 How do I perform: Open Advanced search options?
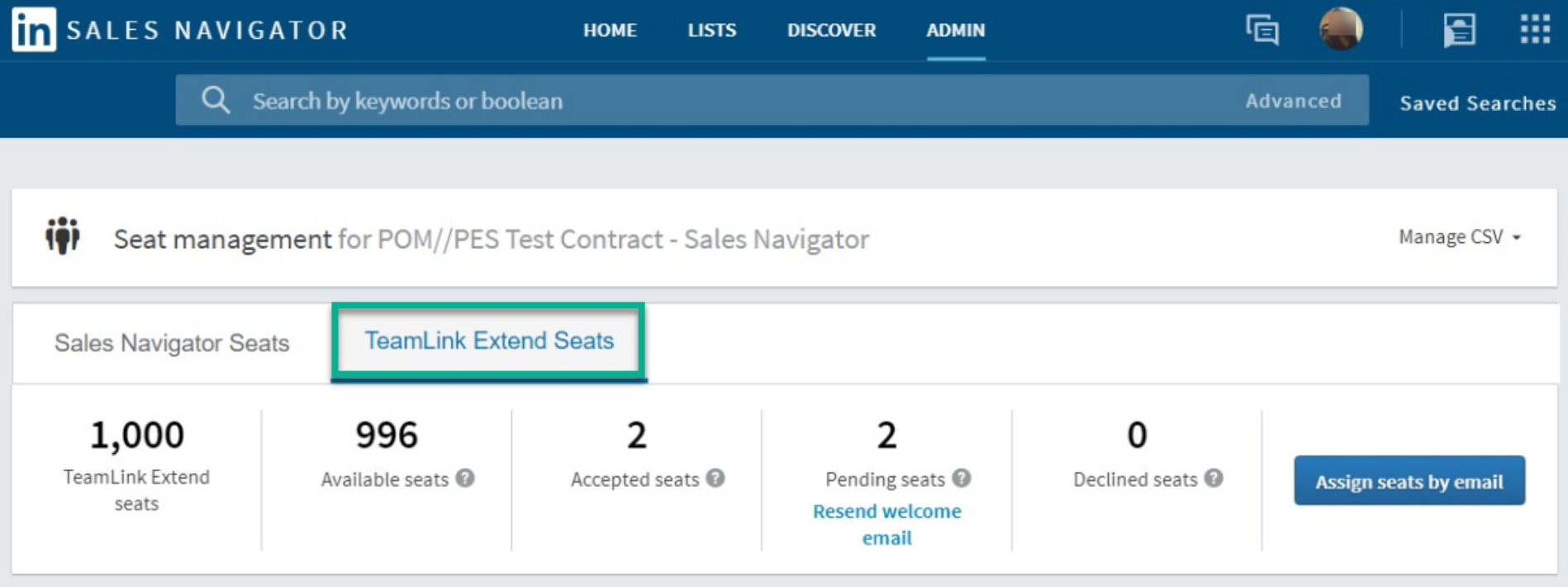point(1293,101)
